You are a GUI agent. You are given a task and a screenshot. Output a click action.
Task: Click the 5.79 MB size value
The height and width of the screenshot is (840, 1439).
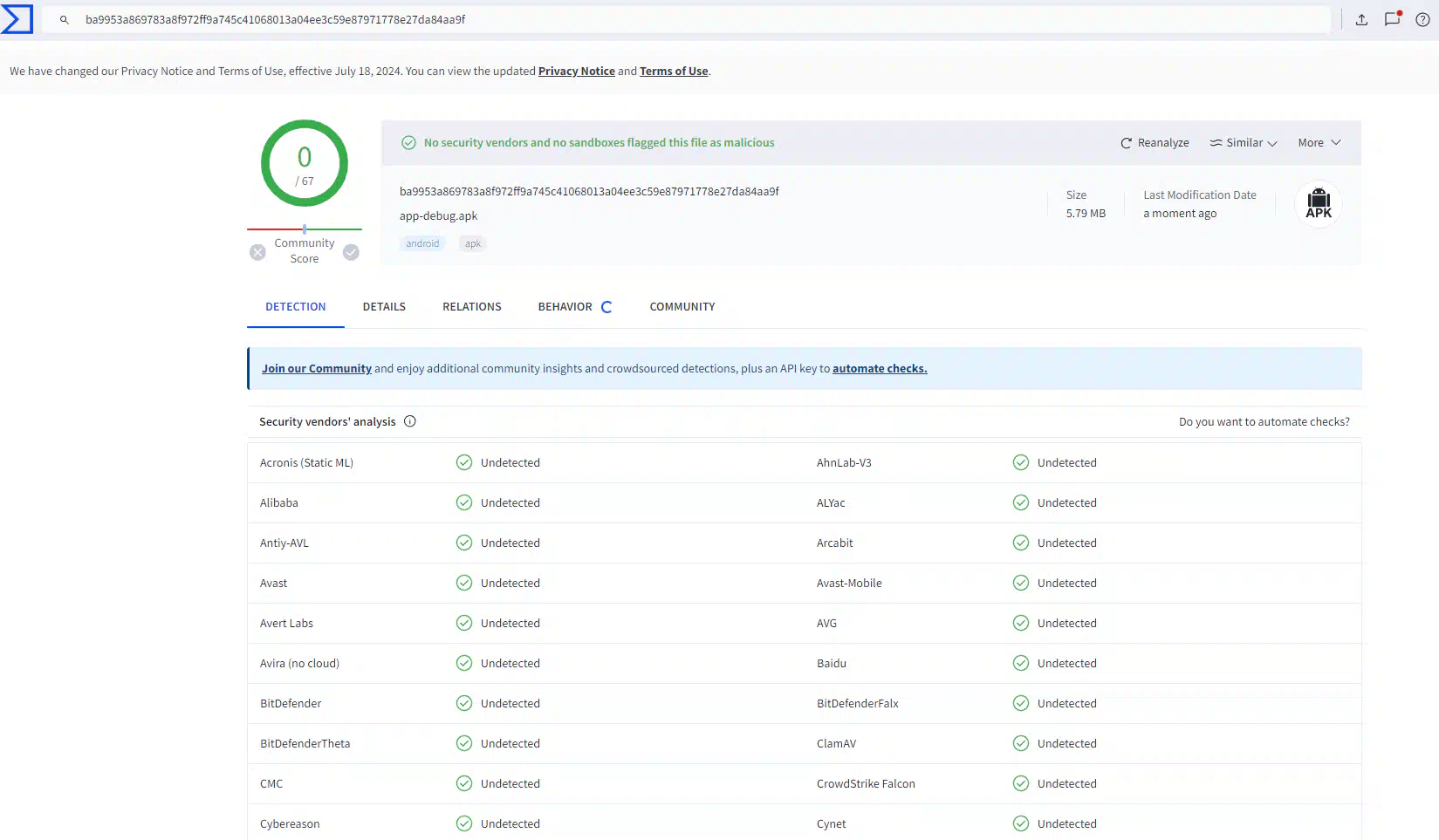[x=1086, y=214]
